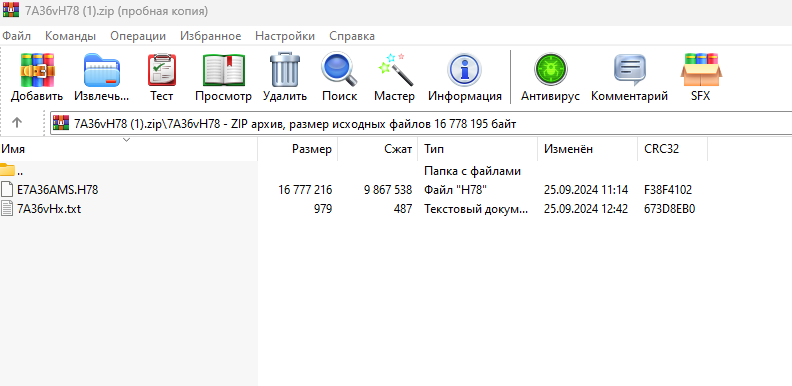Viewport: 792px width, 386px height.
Task: Open the Настройки menu
Action: (x=285, y=36)
